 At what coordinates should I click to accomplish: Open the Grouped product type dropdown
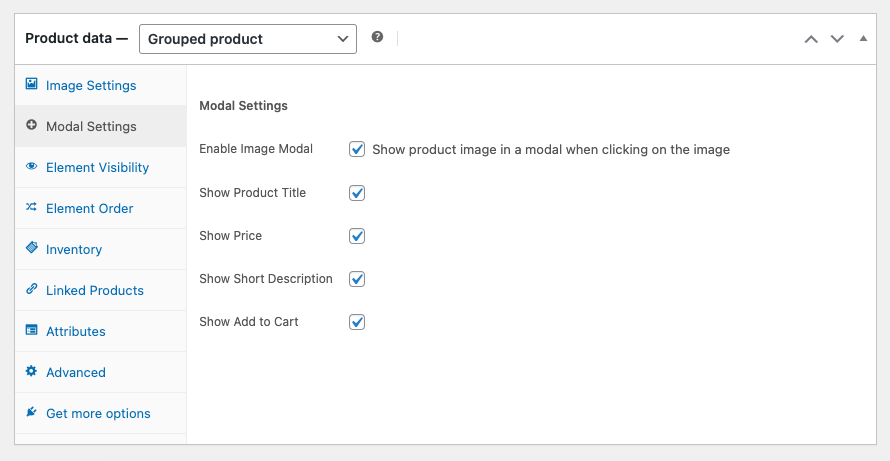click(247, 39)
